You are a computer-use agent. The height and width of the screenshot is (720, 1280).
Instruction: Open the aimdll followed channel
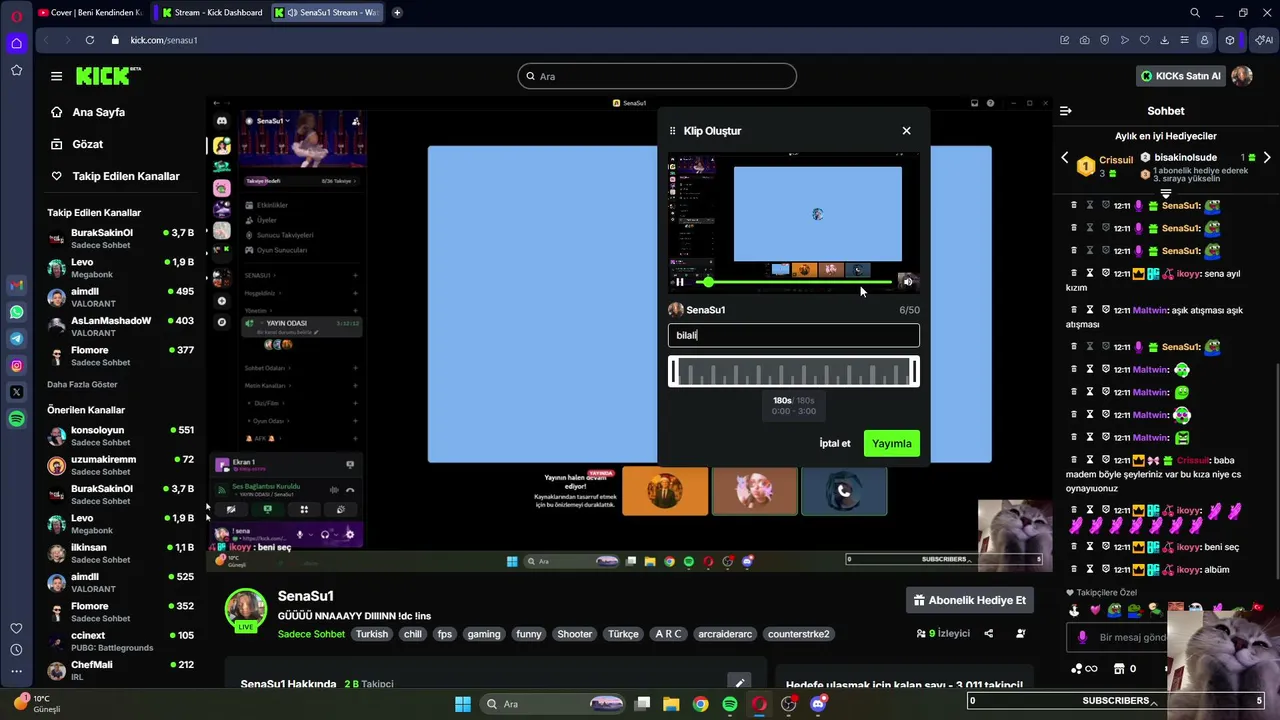(x=120, y=297)
